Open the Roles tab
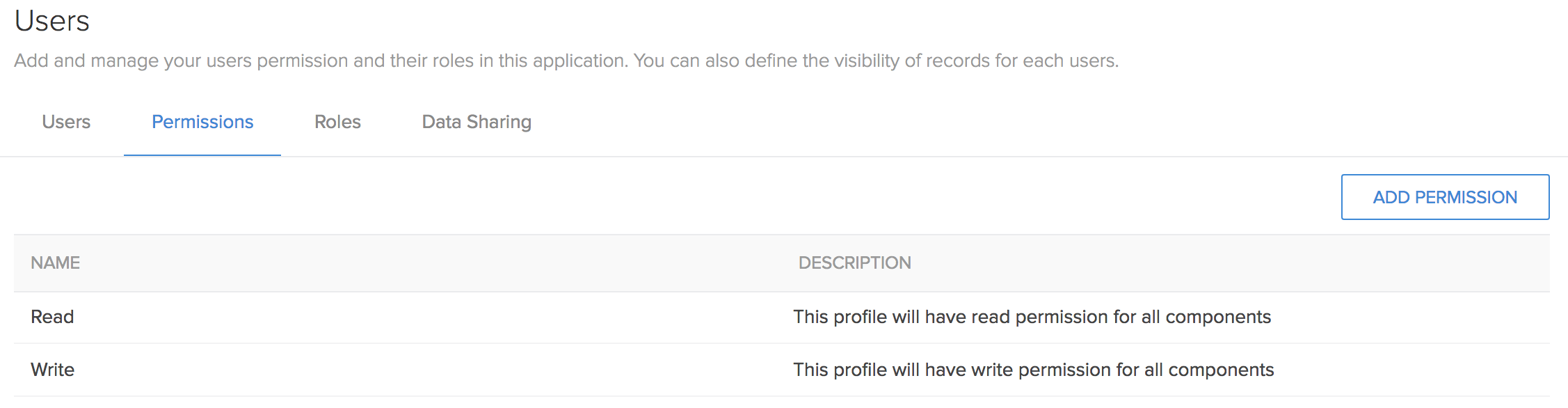The width and height of the screenshot is (1568, 408). [337, 122]
